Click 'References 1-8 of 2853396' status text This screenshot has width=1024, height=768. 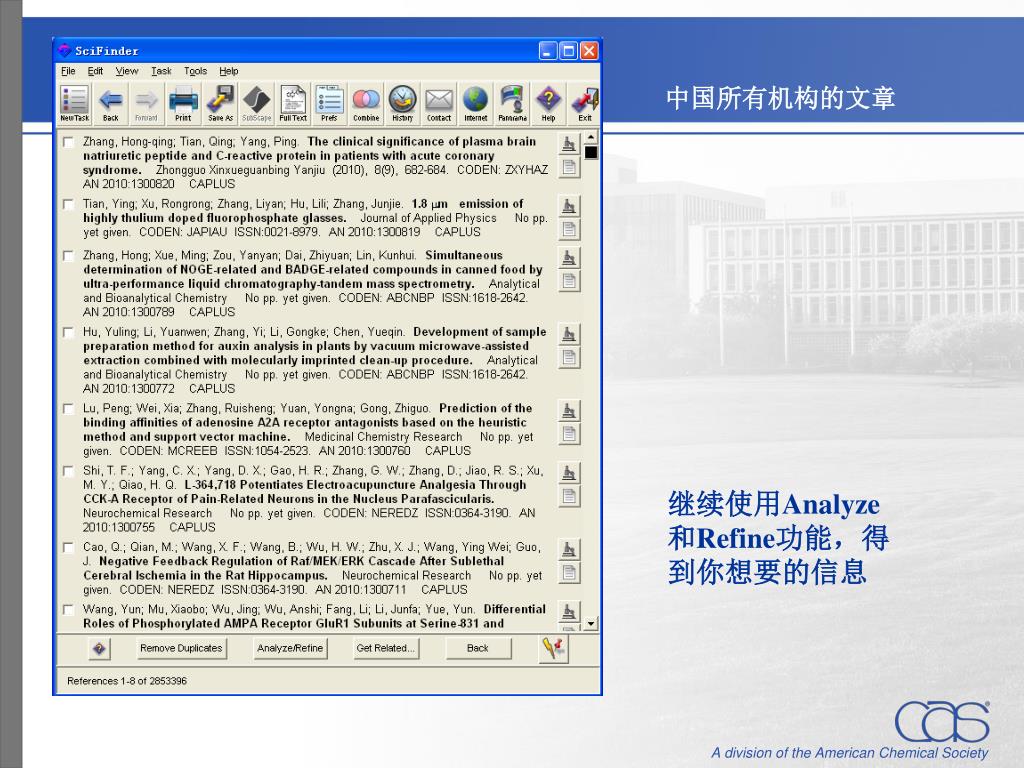point(127,681)
